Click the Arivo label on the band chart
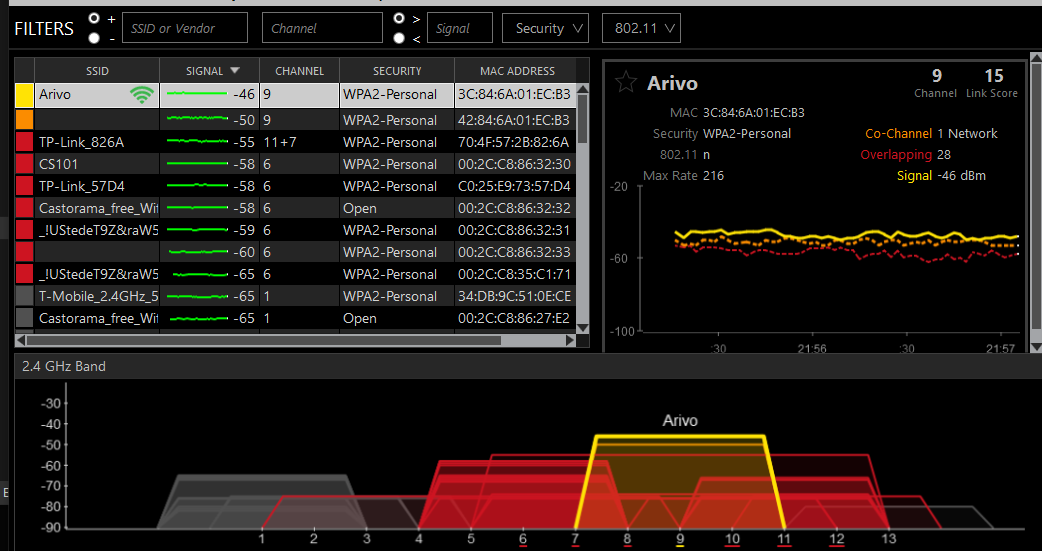The width and height of the screenshot is (1042, 551). [680, 421]
